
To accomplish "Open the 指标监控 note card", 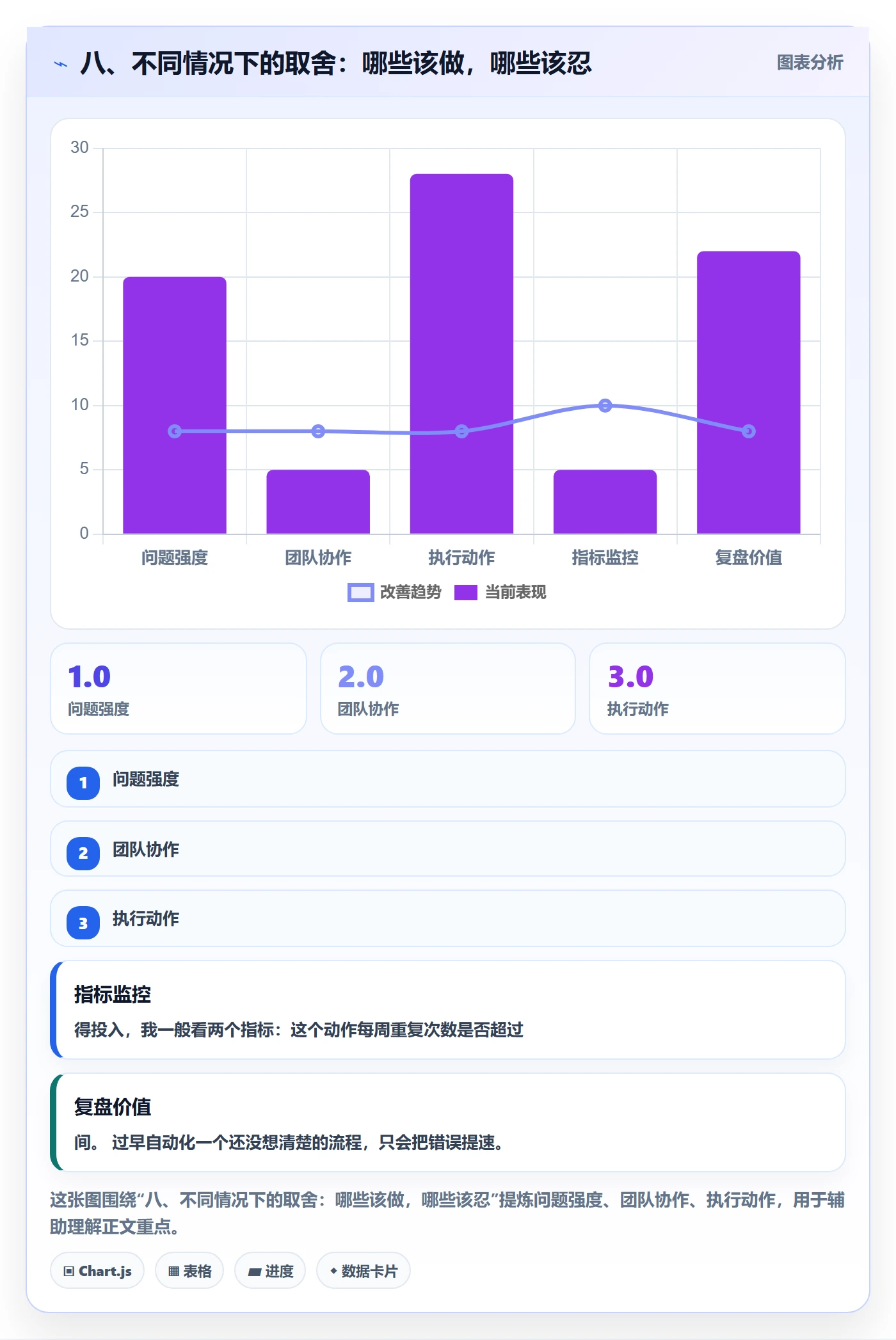I will (x=448, y=1010).
